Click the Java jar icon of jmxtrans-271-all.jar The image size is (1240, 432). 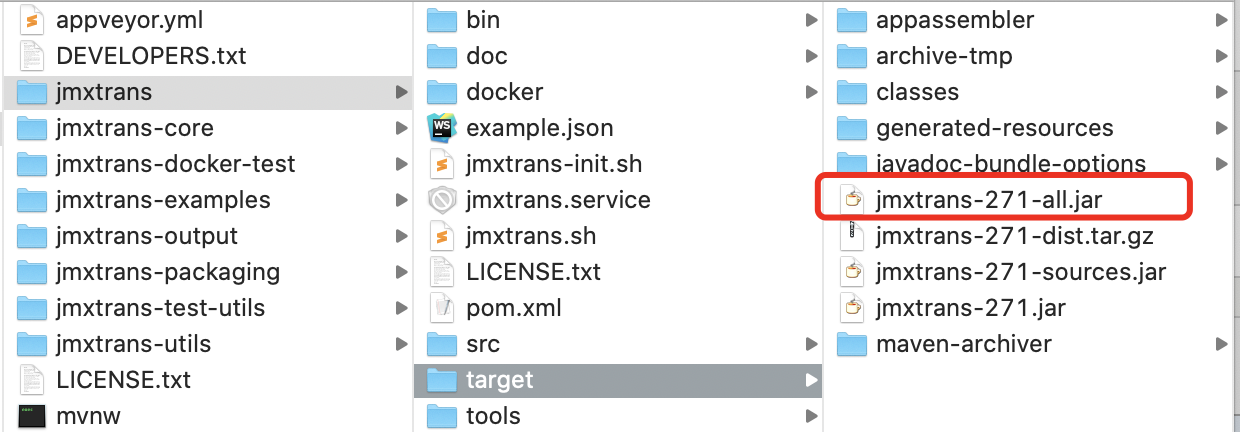click(x=852, y=200)
